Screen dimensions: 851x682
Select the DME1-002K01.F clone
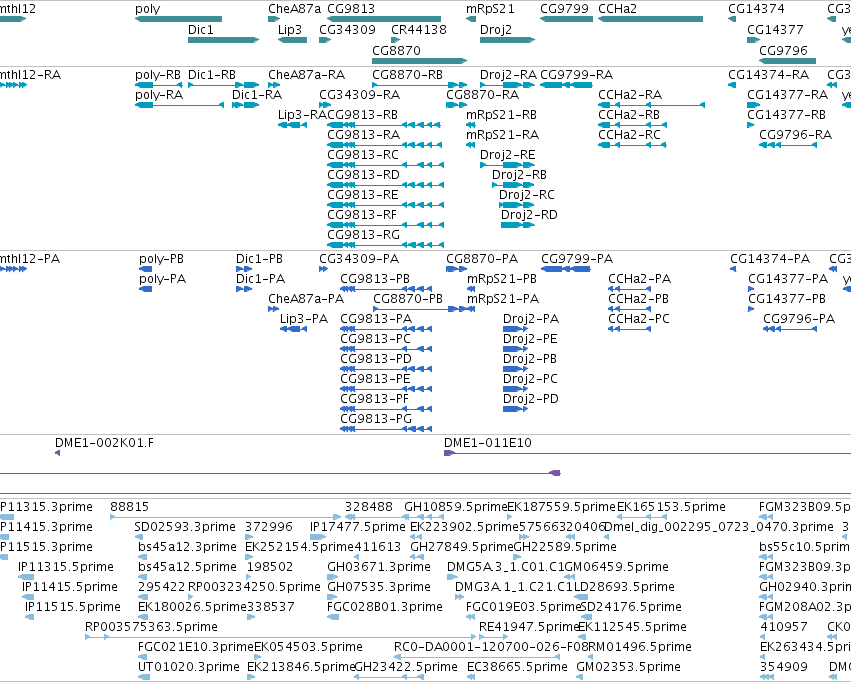(x=58, y=453)
